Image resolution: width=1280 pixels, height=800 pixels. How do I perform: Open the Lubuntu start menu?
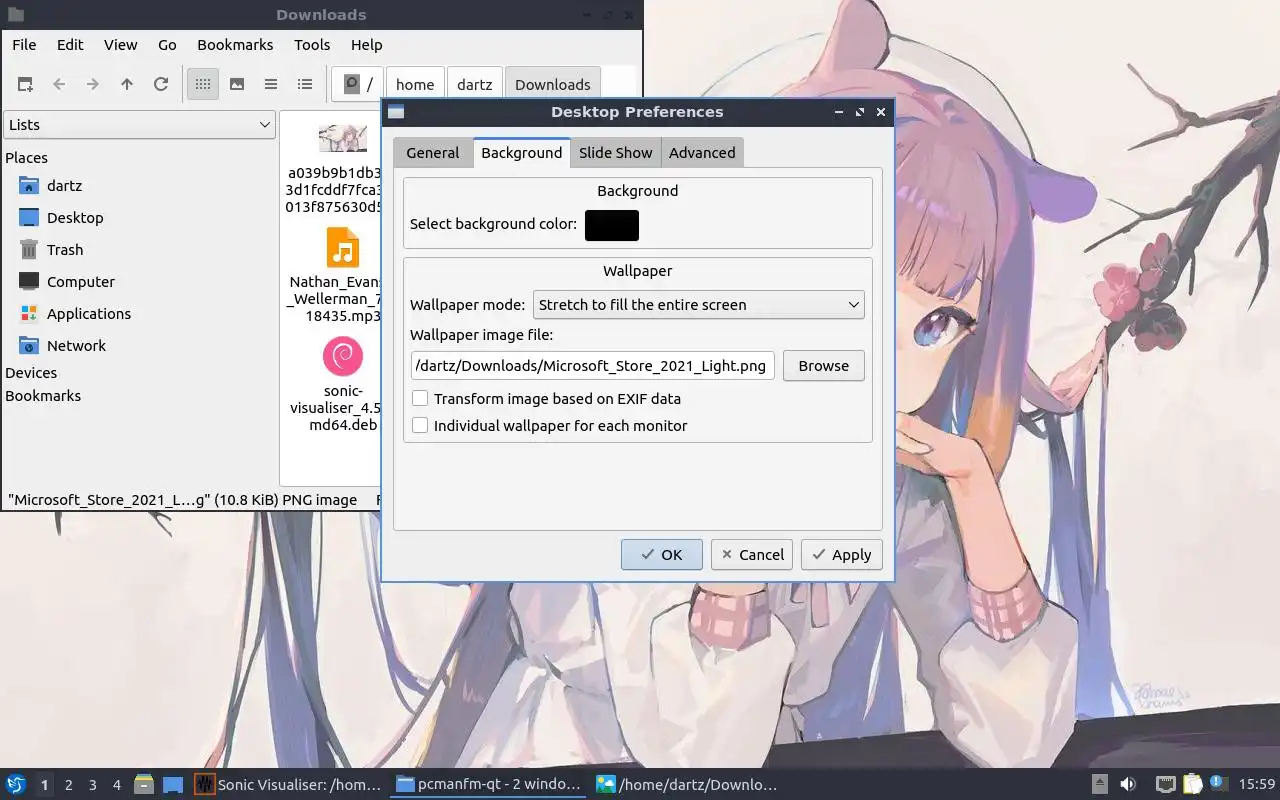click(x=16, y=784)
